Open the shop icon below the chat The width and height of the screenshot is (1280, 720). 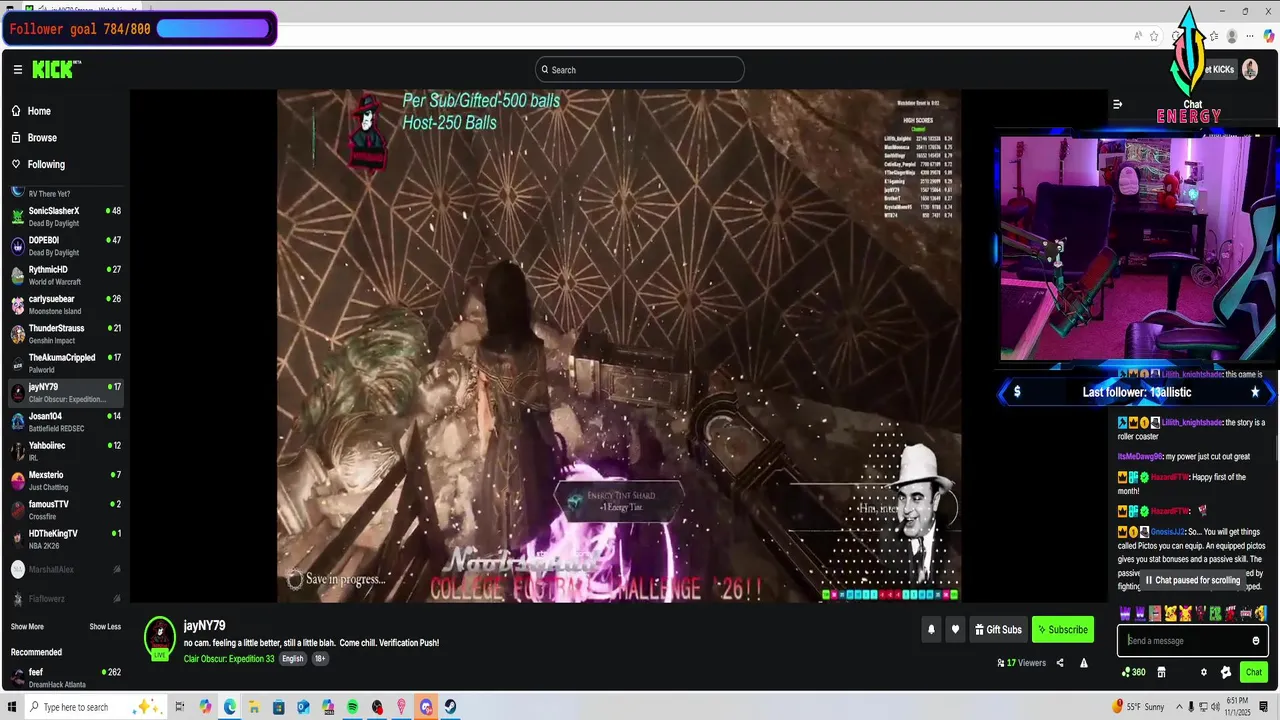click(1161, 672)
